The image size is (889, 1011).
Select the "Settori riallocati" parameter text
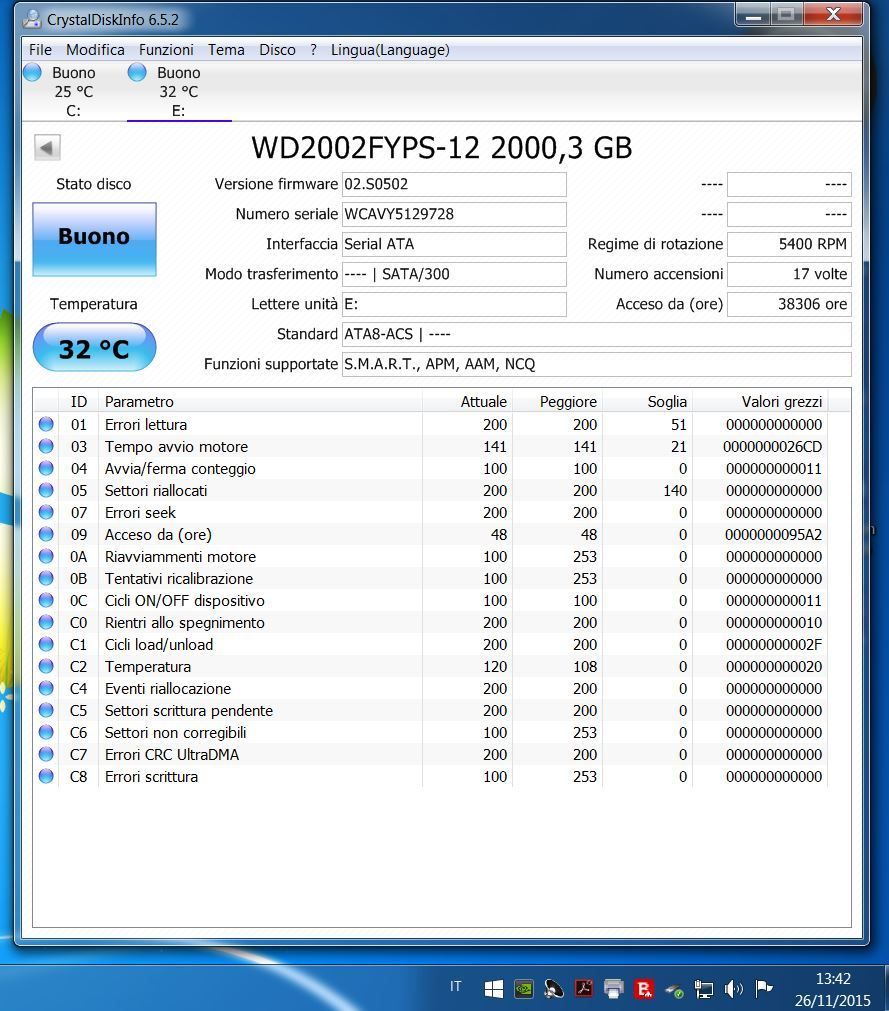pyautogui.click(x=156, y=491)
